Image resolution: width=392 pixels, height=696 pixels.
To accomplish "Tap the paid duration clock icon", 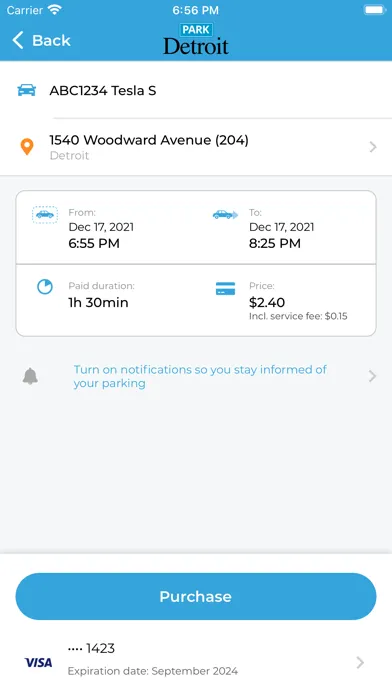I will pyautogui.click(x=45, y=287).
